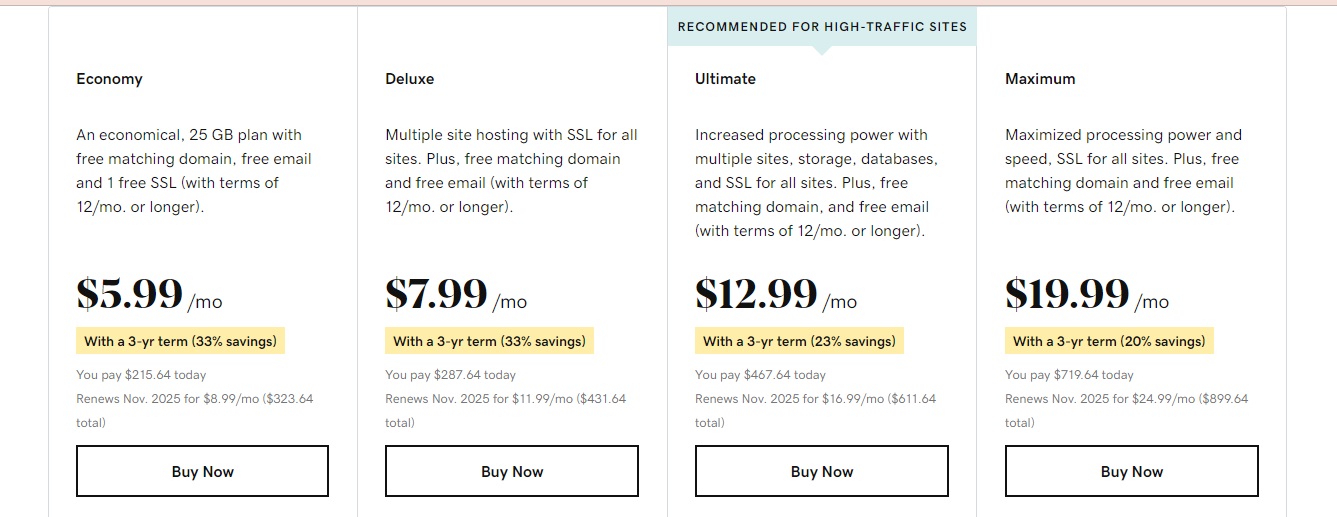Click the Ultimate plan name
The height and width of the screenshot is (517, 1337).
click(x=725, y=79)
